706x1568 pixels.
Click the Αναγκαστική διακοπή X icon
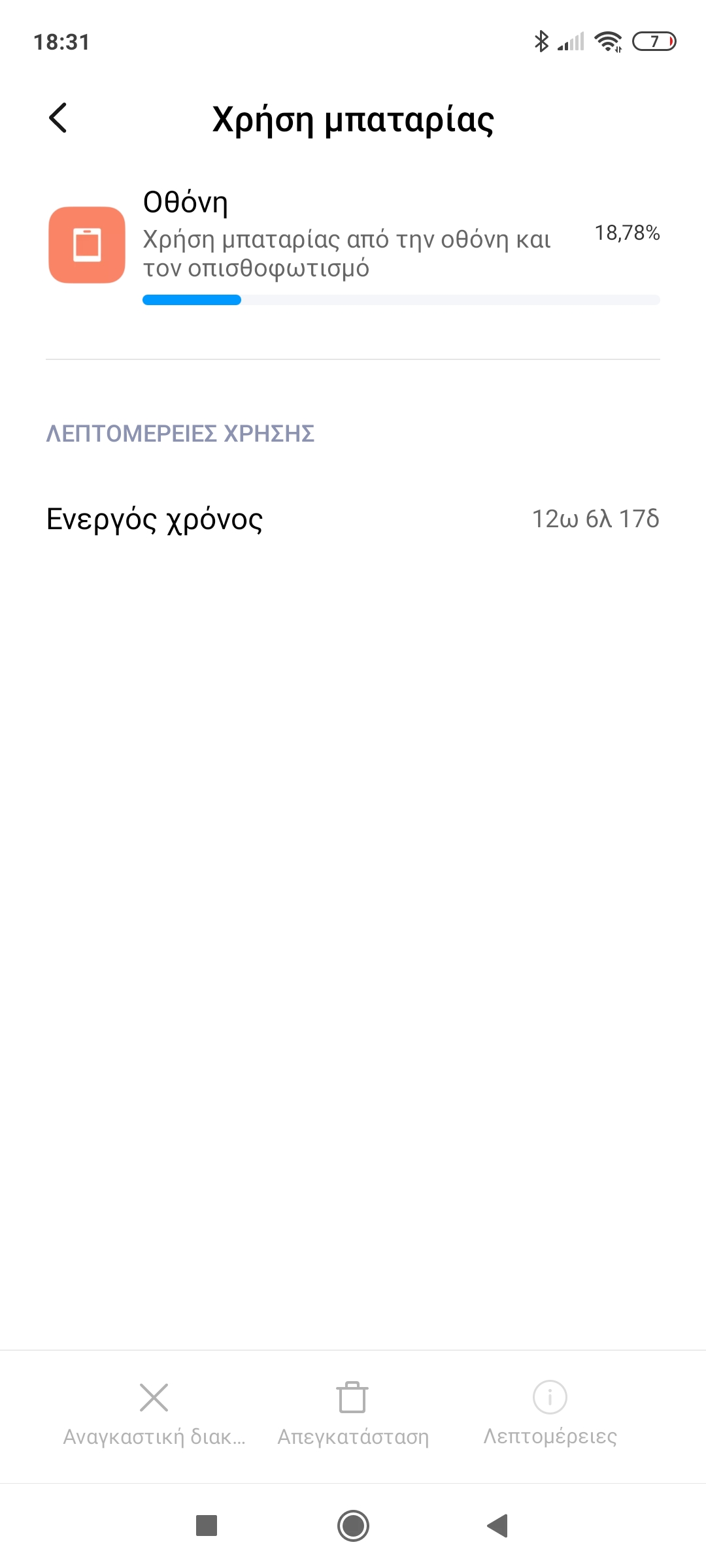pyautogui.click(x=154, y=1398)
